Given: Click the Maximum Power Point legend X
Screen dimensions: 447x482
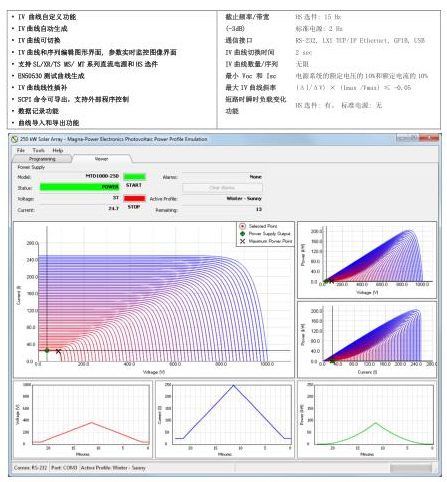Looking at the screenshot, I should (242, 241).
